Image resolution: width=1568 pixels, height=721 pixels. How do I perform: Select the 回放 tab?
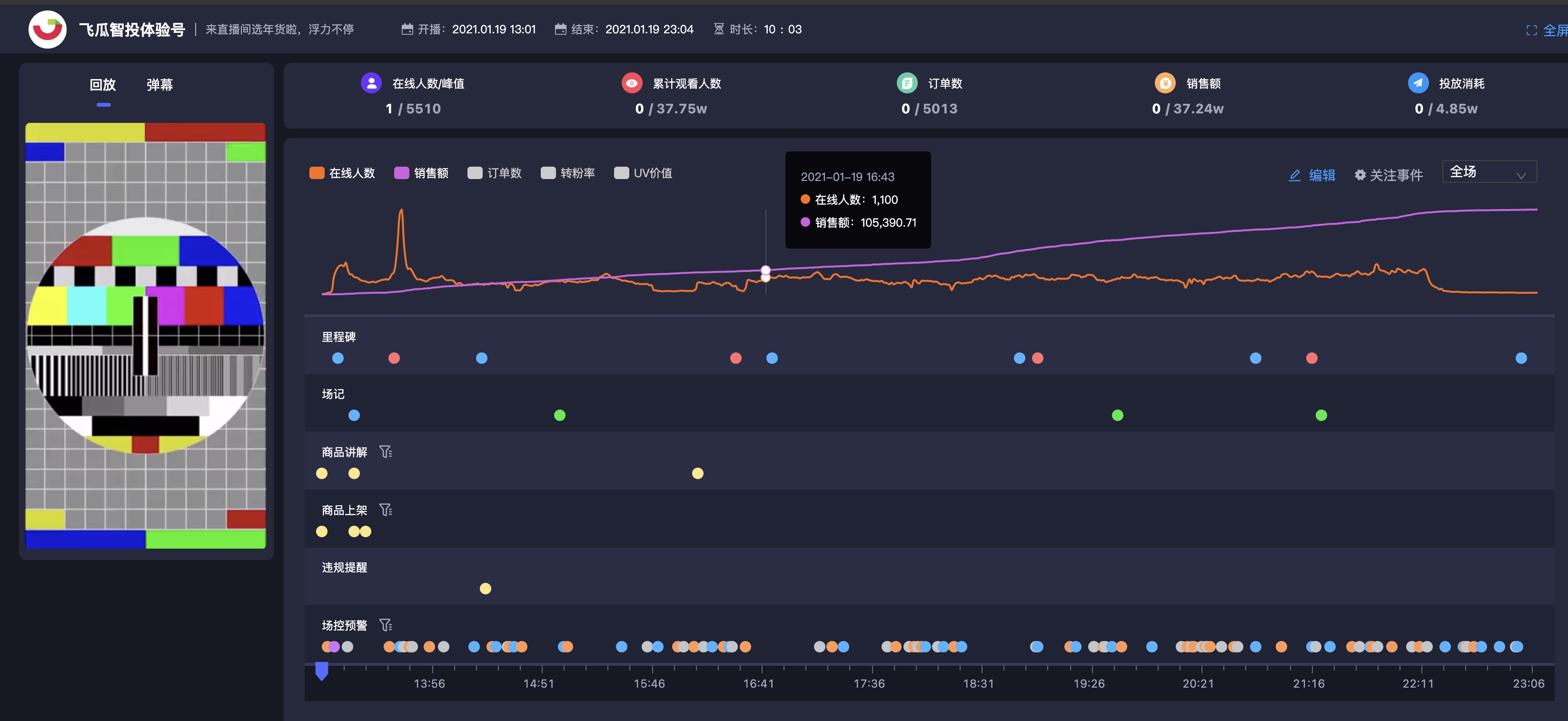coord(103,85)
